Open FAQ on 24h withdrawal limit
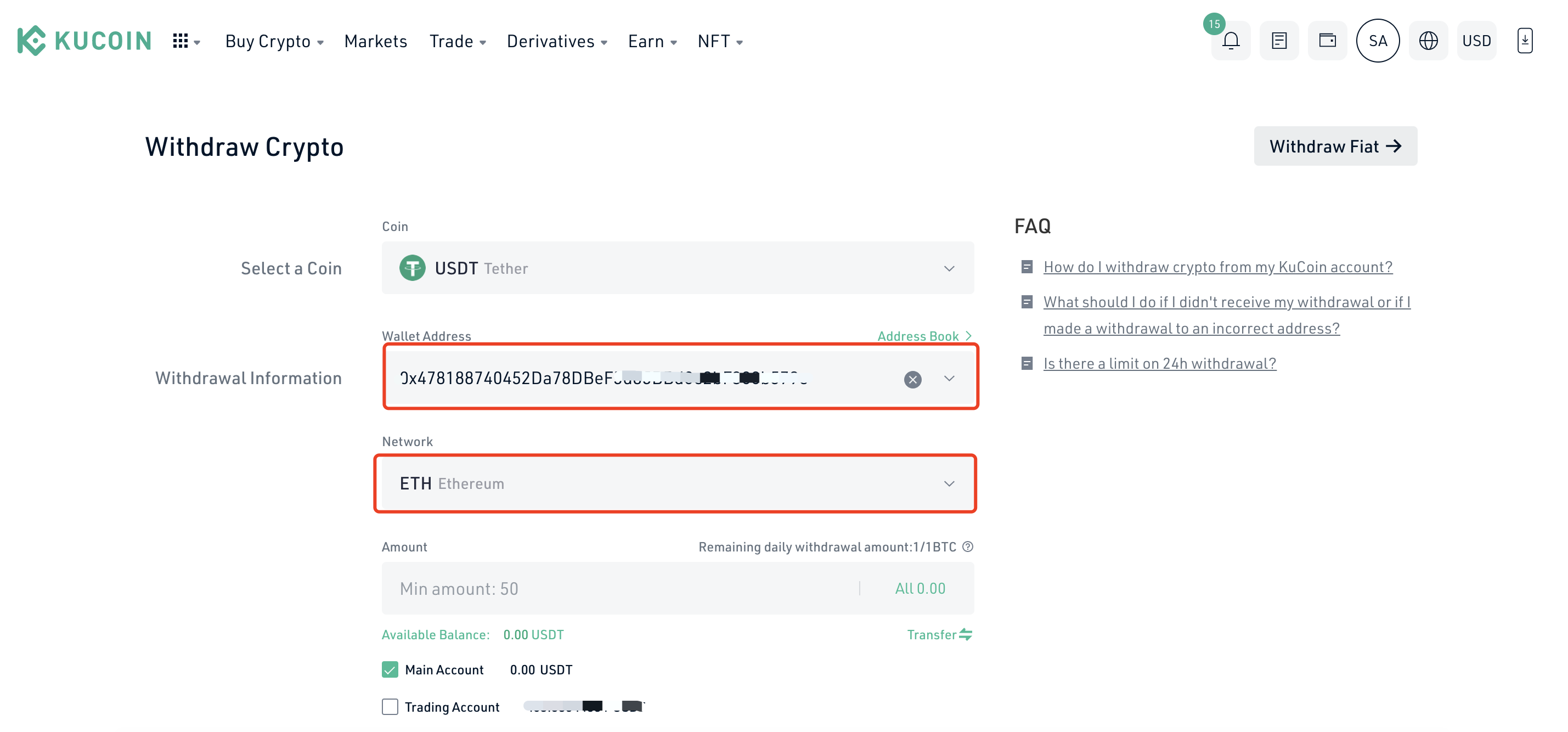 pyautogui.click(x=1160, y=364)
